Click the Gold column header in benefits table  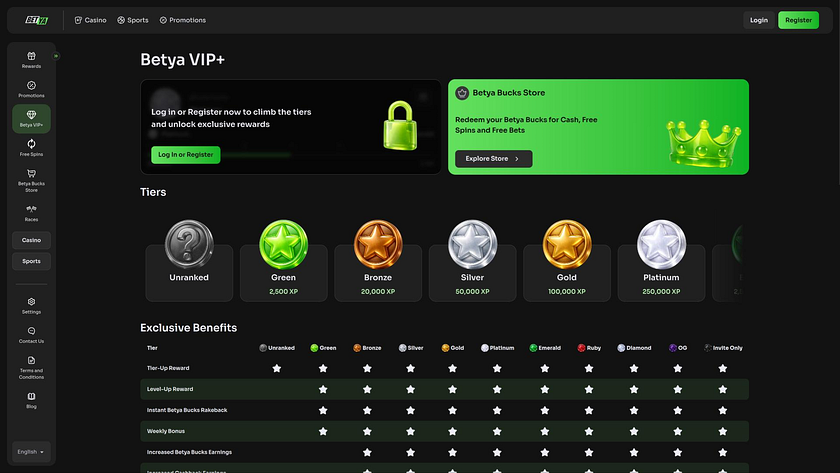pos(453,348)
